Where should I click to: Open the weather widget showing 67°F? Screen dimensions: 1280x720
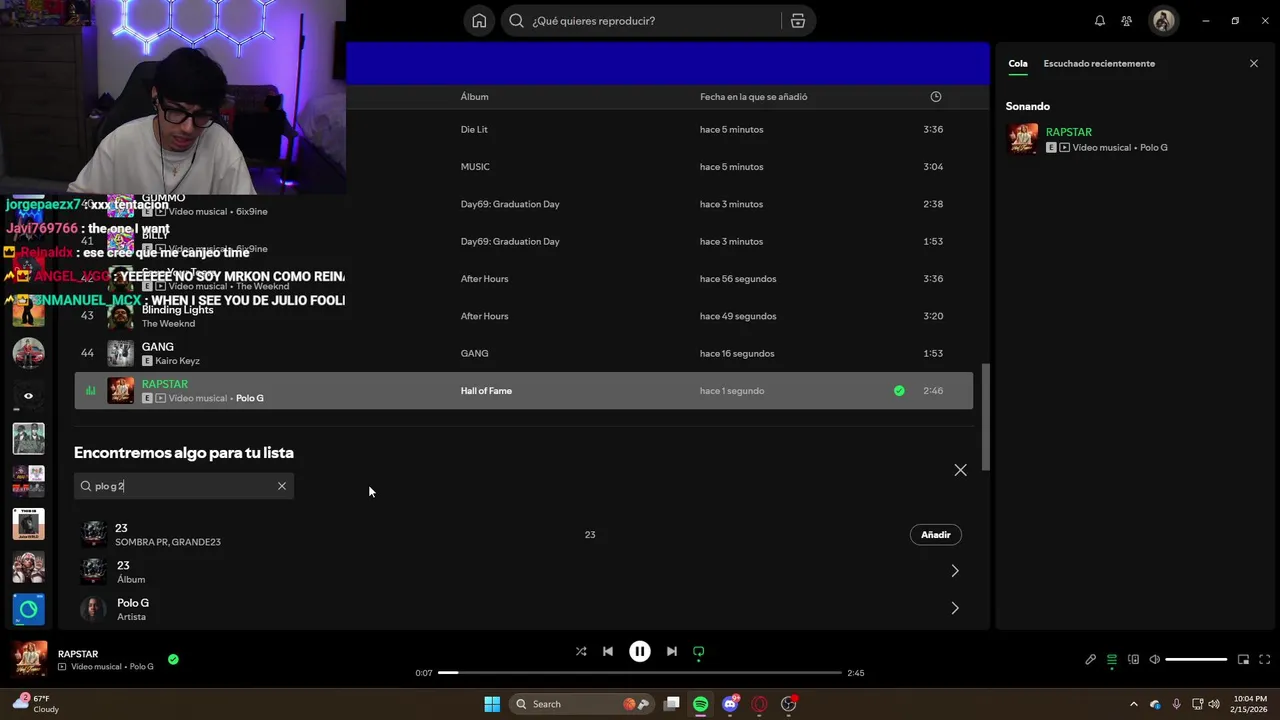[x=37, y=704]
